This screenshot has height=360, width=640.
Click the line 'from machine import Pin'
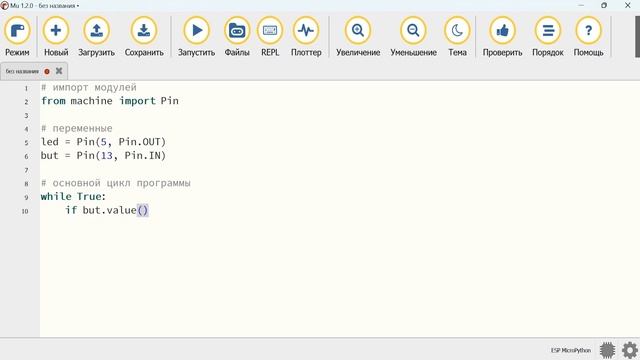tap(110, 101)
